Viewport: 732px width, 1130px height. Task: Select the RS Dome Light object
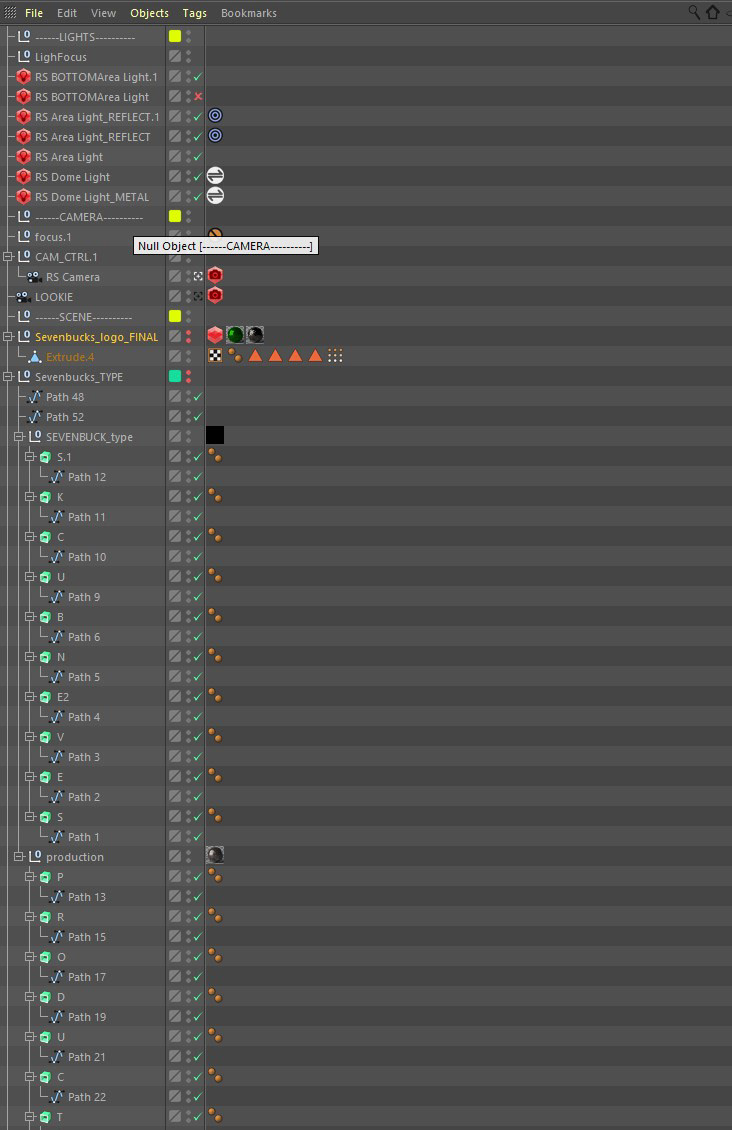(x=73, y=177)
